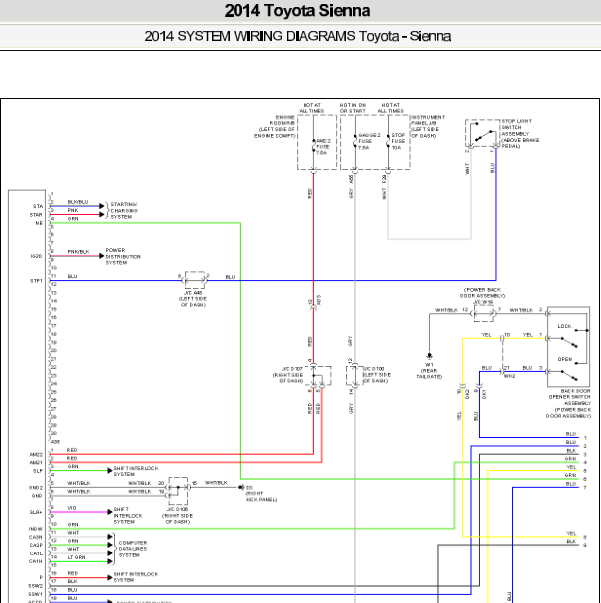Click the "GND2" terminal label
601x603 pixels.
click(36, 488)
